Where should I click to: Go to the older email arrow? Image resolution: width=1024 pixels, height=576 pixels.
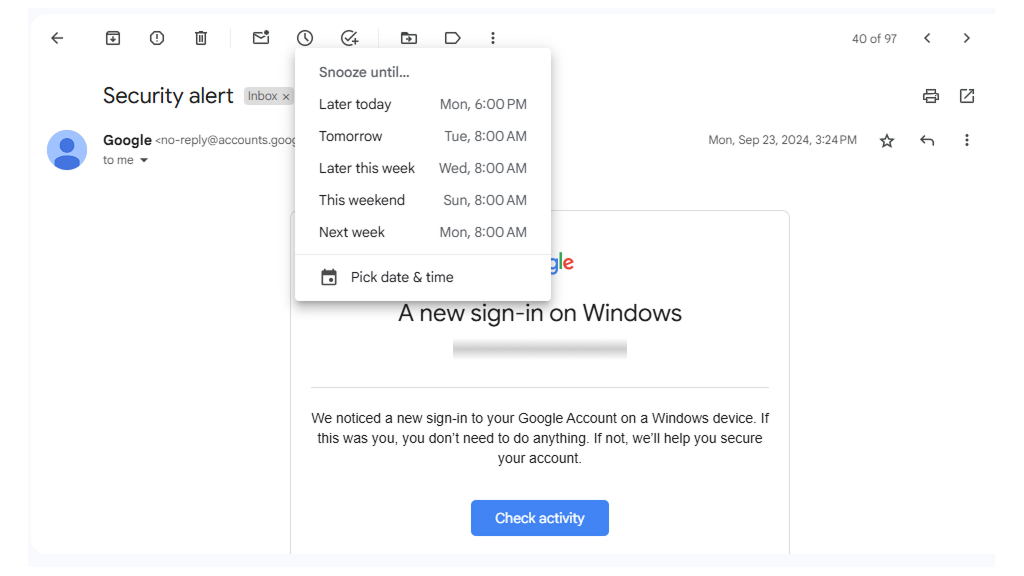point(967,39)
